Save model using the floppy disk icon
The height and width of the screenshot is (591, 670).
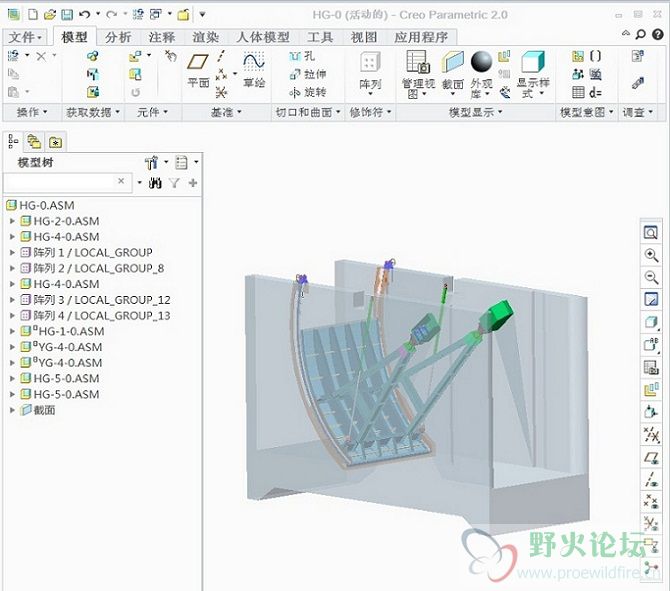(67, 15)
